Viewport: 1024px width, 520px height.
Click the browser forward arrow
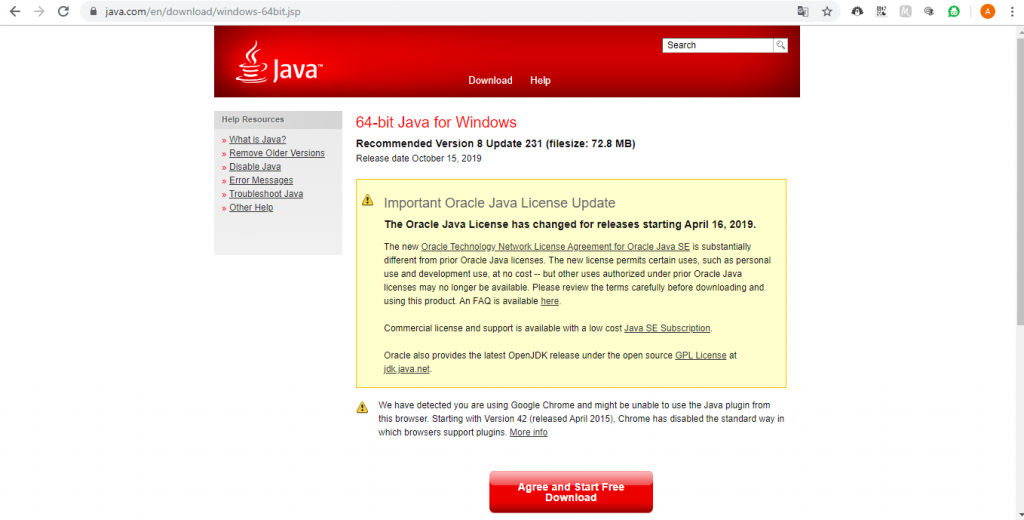pyautogui.click(x=39, y=11)
